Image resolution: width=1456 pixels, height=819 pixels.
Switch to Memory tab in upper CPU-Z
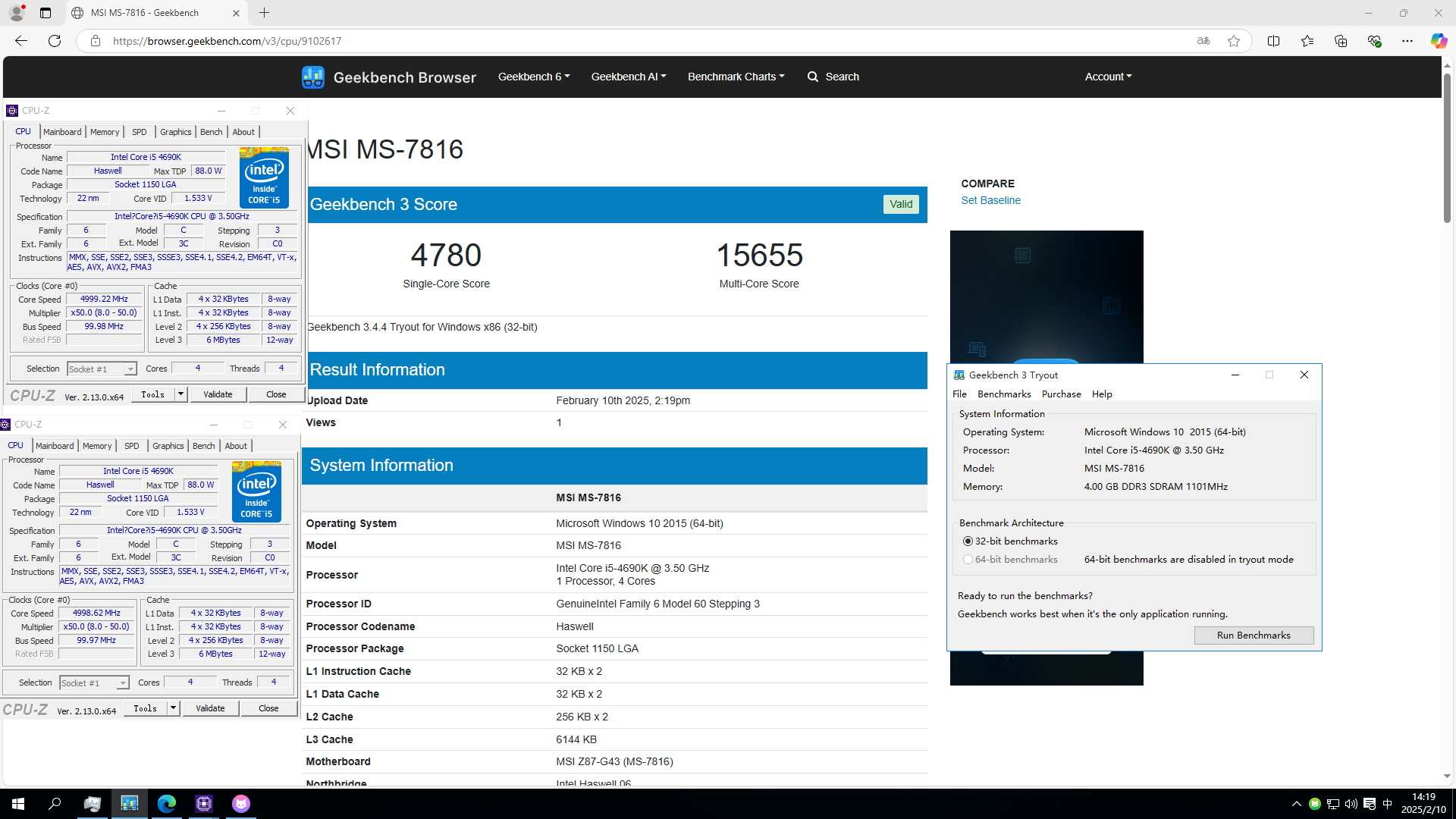[x=105, y=132]
